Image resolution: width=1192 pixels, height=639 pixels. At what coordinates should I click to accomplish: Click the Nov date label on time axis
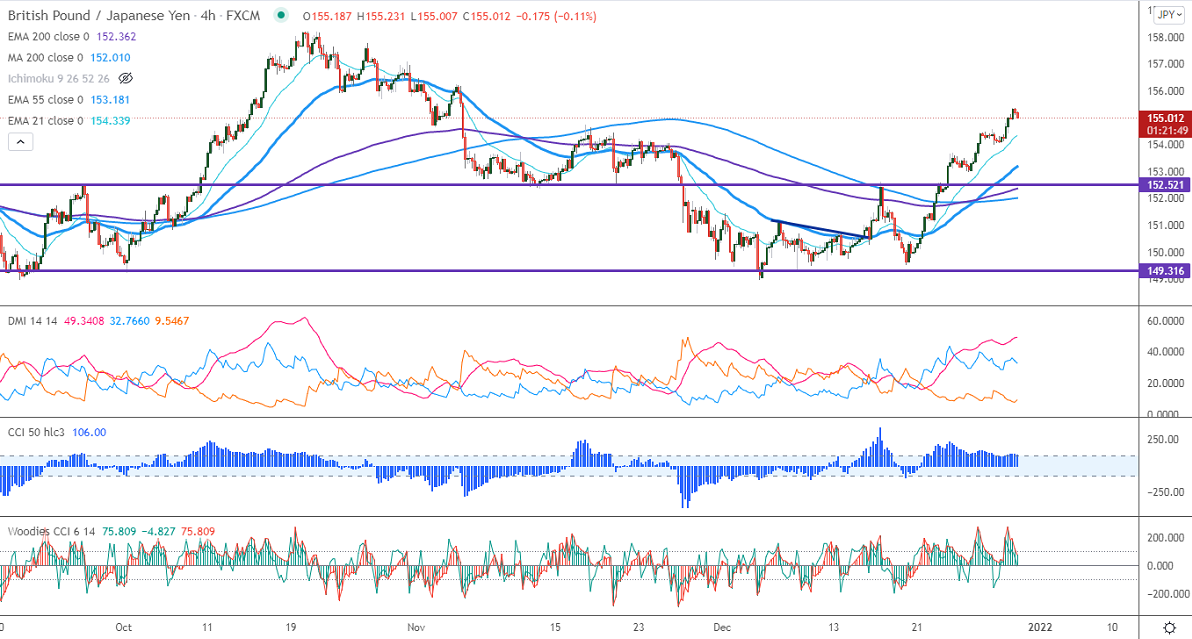point(416,627)
